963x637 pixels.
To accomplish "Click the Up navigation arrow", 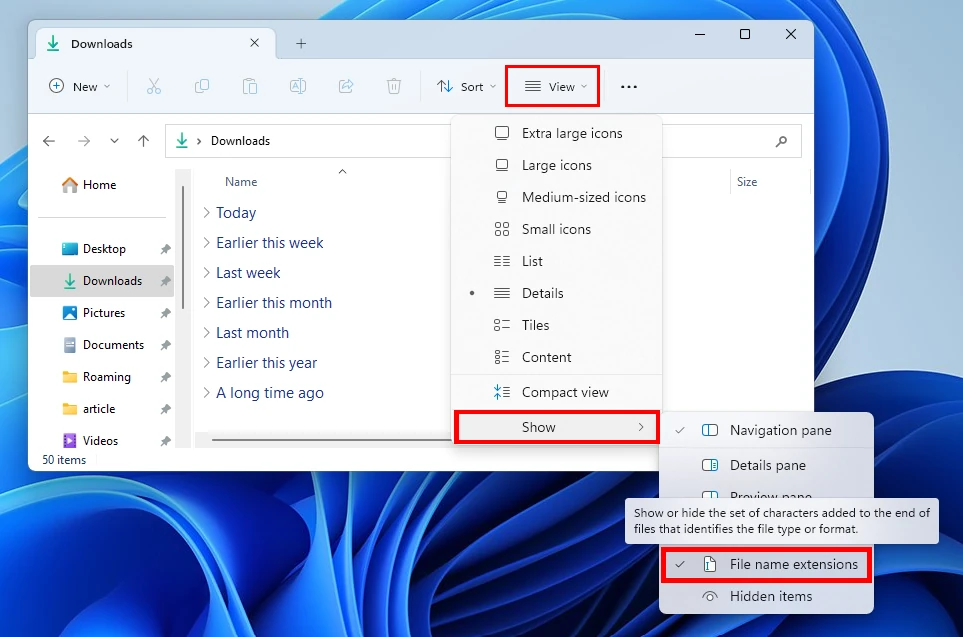I will pyautogui.click(x=143, y=140).
